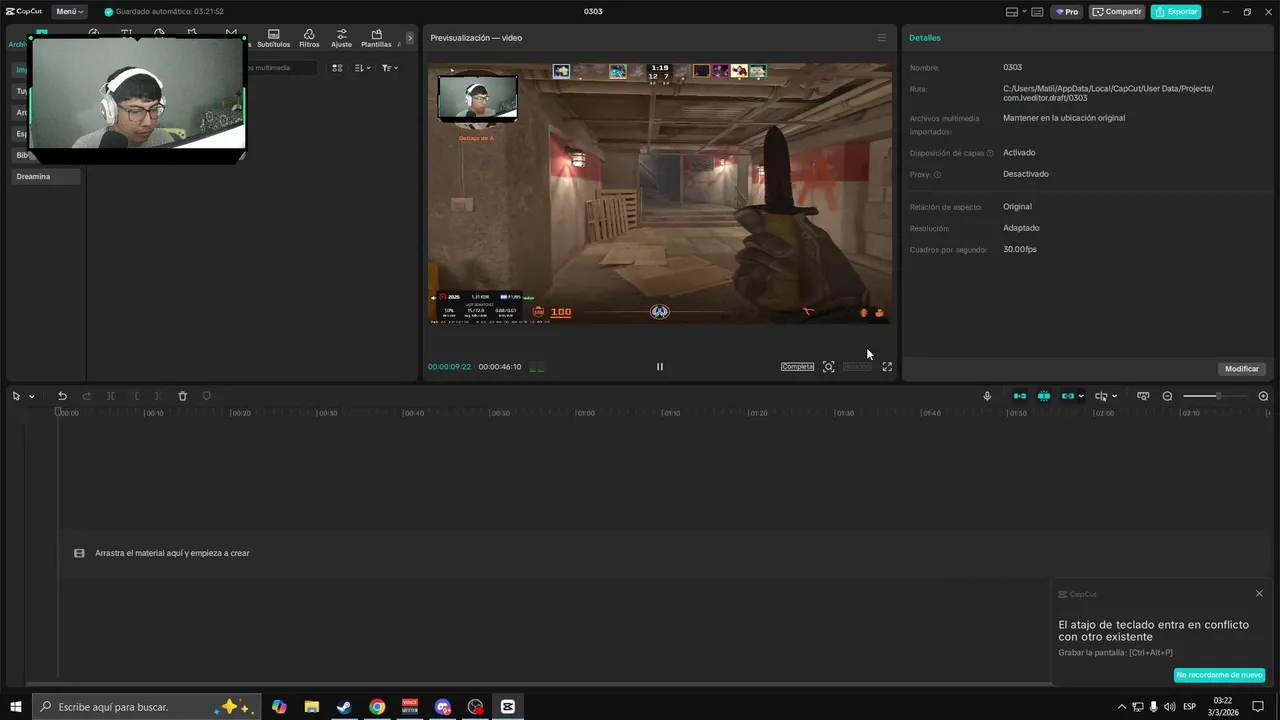Toggle preview axis icon
This screenshot has height=720, width=1280.
1101,396
